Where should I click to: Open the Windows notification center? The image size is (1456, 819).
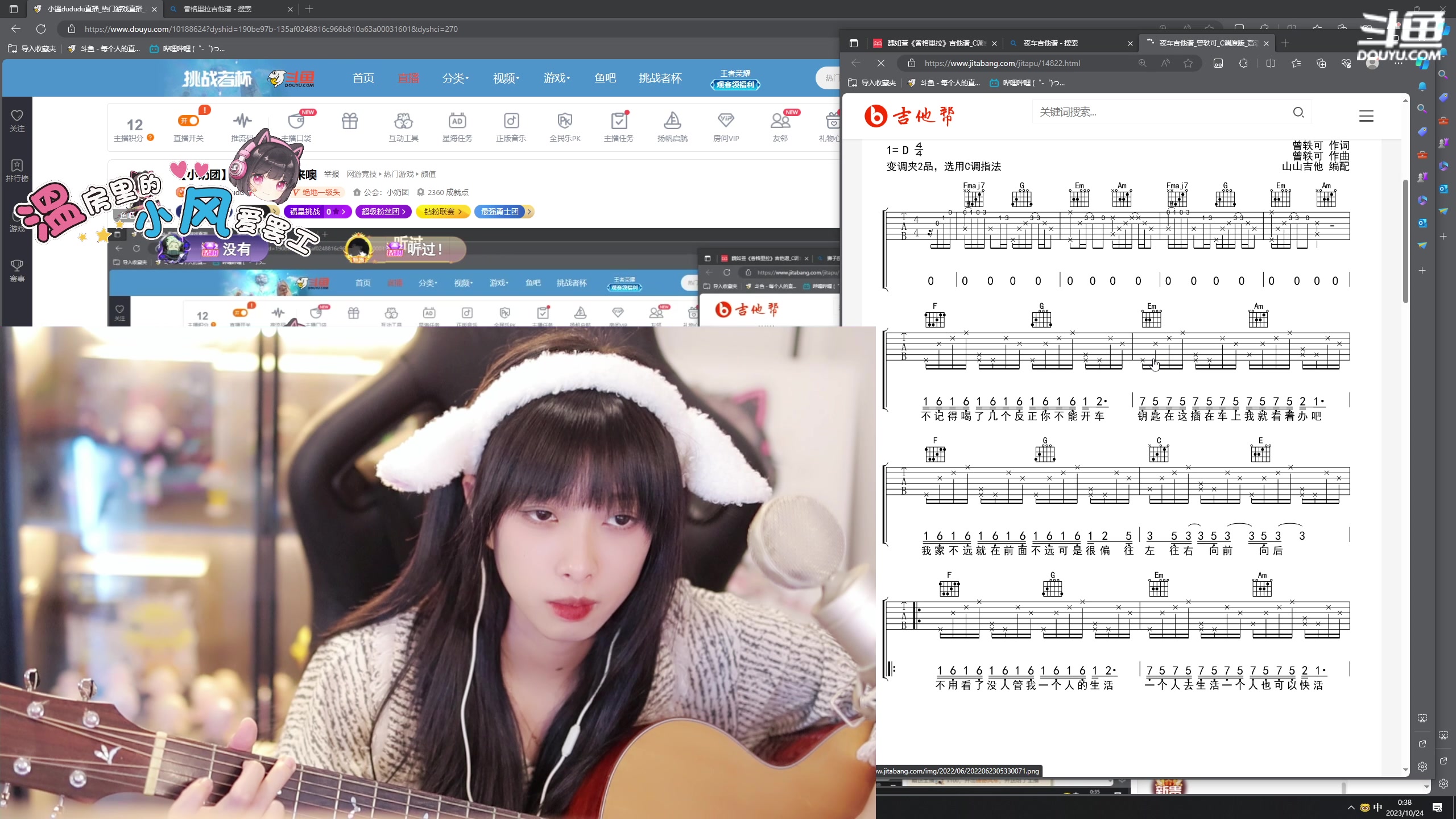1438,808
